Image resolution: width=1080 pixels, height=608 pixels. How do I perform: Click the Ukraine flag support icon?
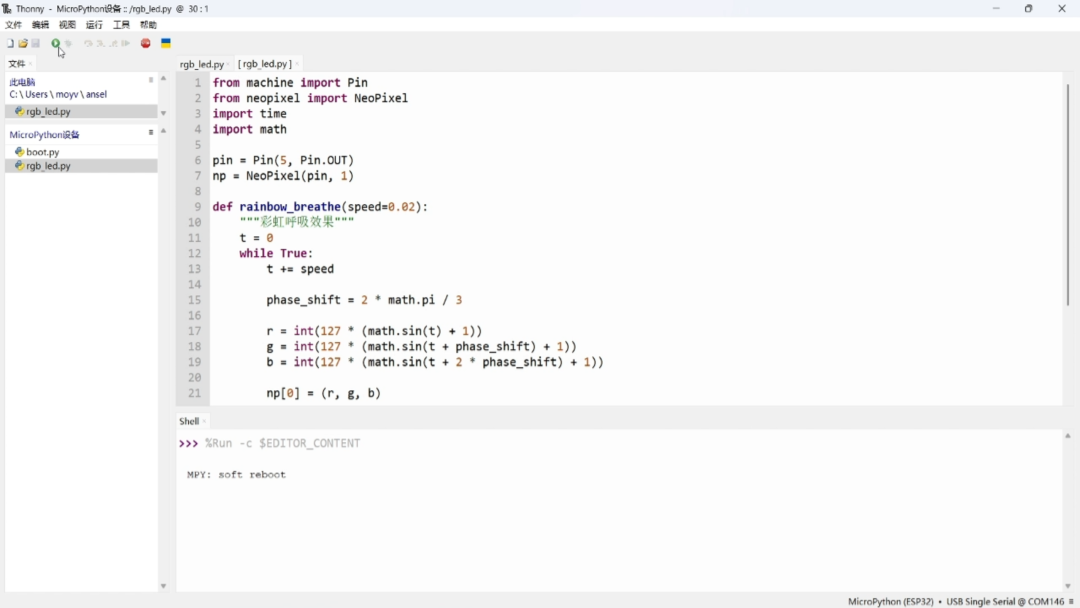click(x=166, y=43)
